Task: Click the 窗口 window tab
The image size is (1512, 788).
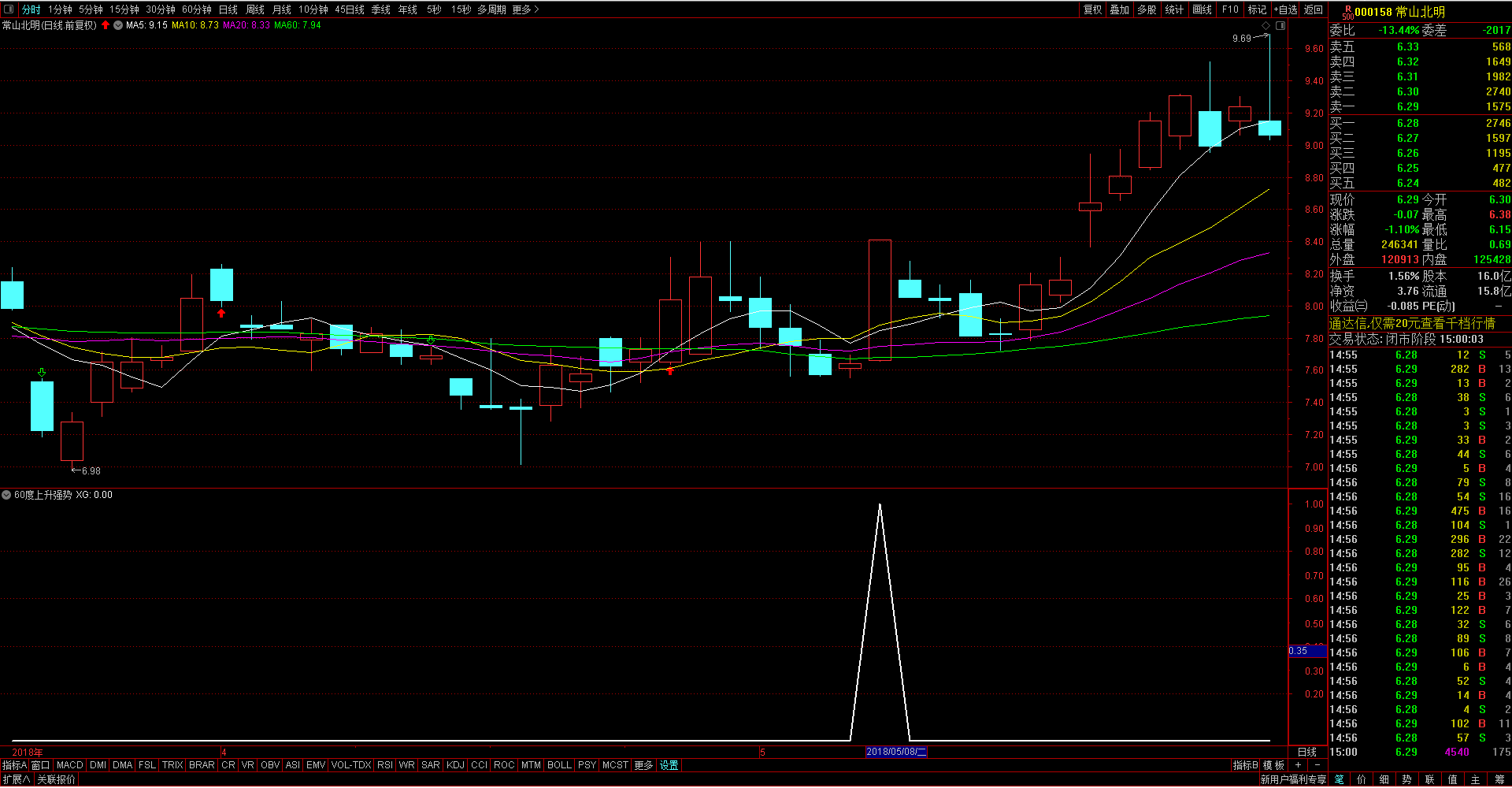Action: [x=41, y=765]
